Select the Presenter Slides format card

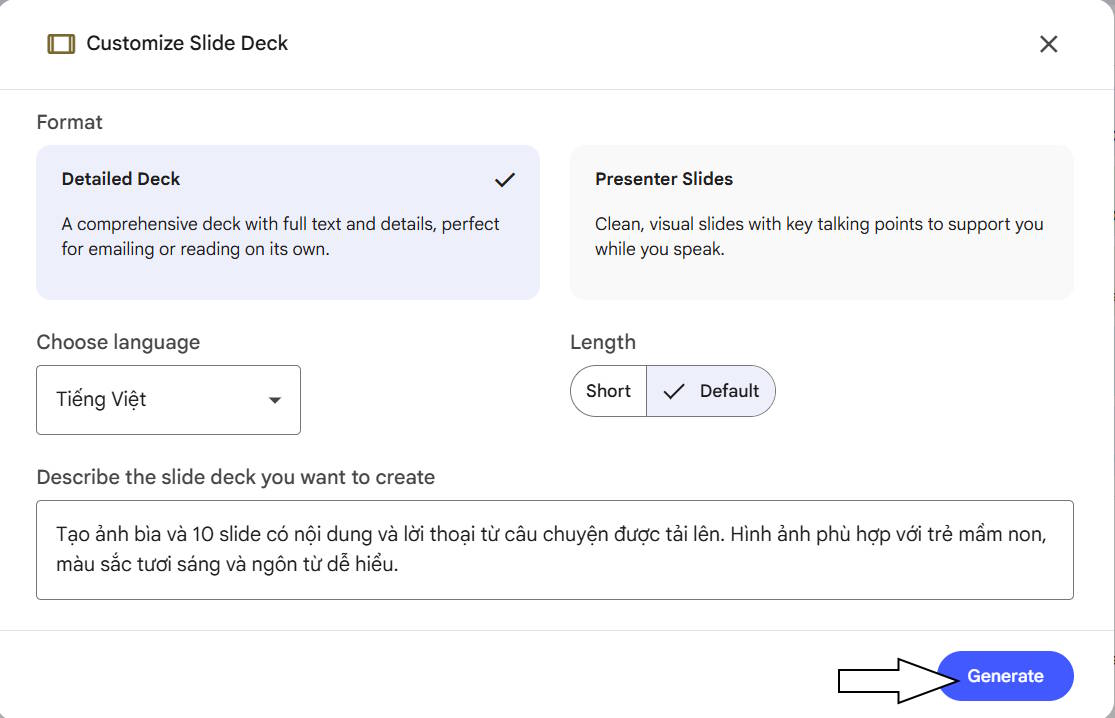(x=821, y=222)
